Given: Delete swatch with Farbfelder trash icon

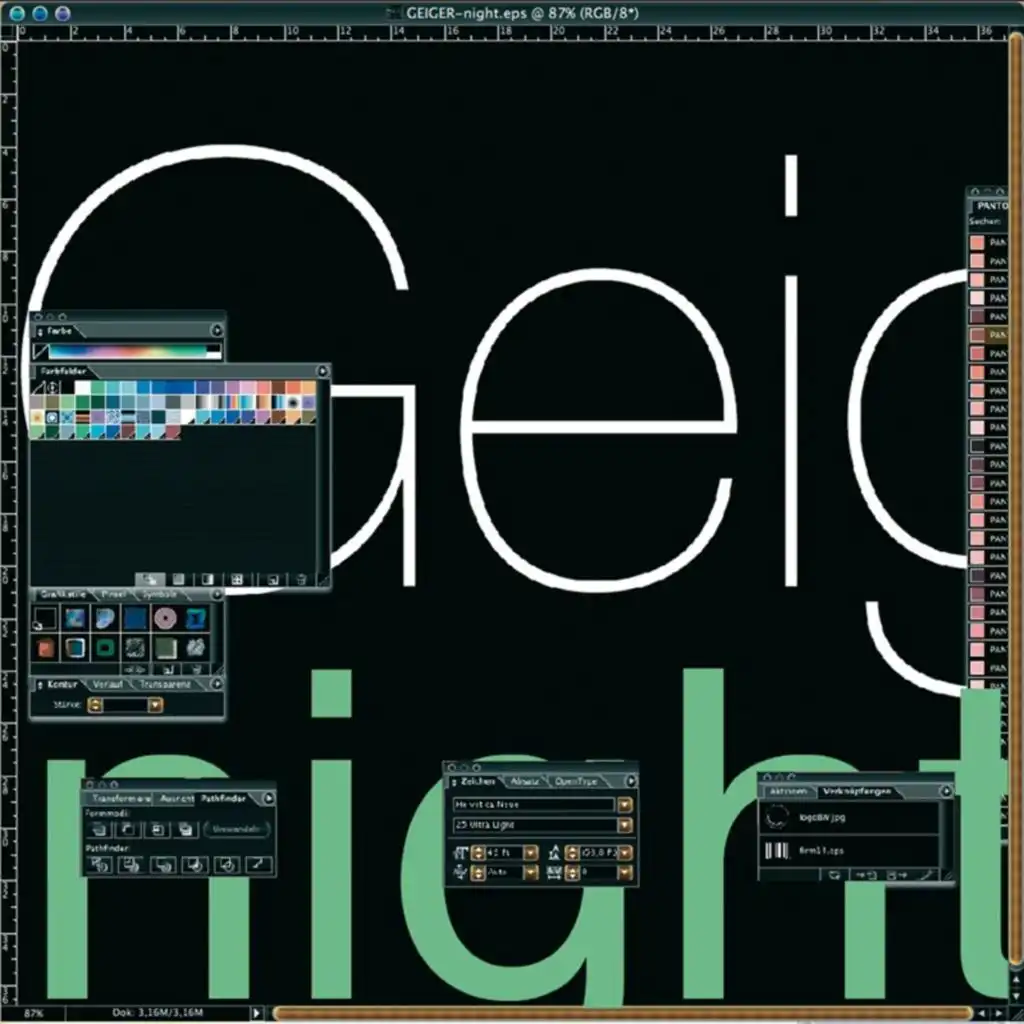Looking at the screenshot, I should 301,579.
